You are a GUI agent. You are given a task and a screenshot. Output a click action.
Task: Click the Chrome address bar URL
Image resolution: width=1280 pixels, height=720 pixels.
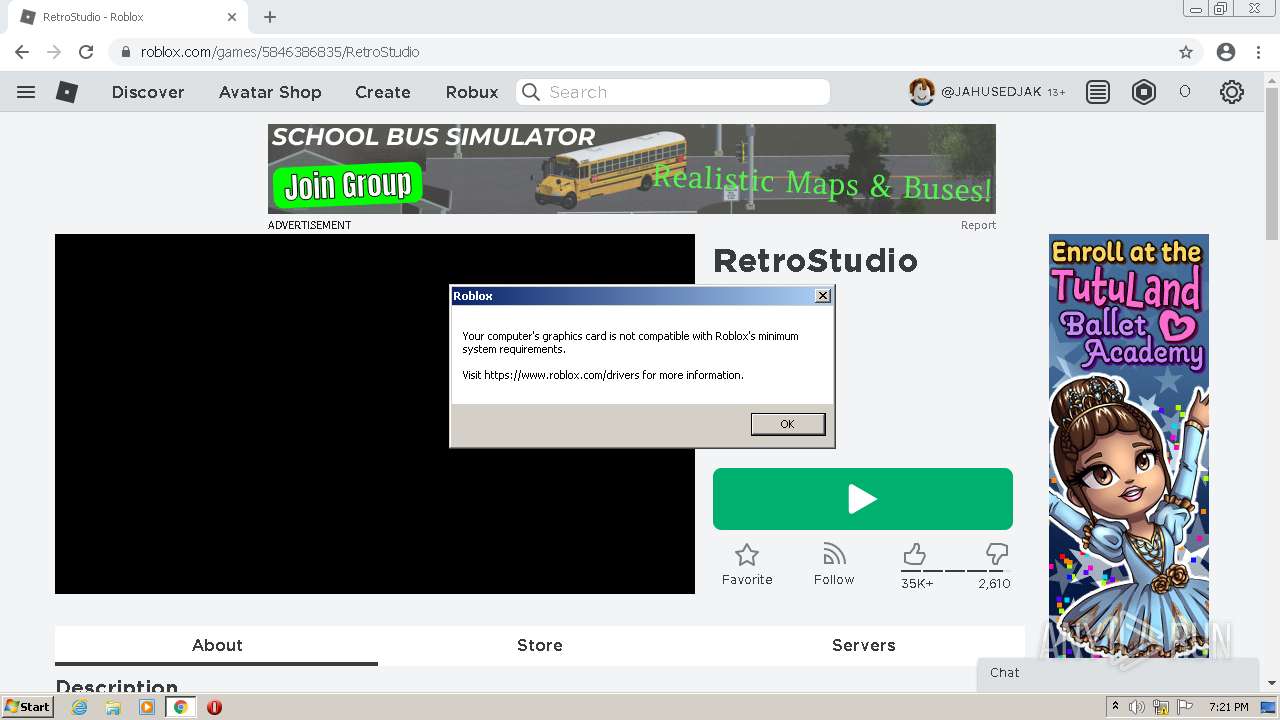pyautogui.click(x=280, y=52)
